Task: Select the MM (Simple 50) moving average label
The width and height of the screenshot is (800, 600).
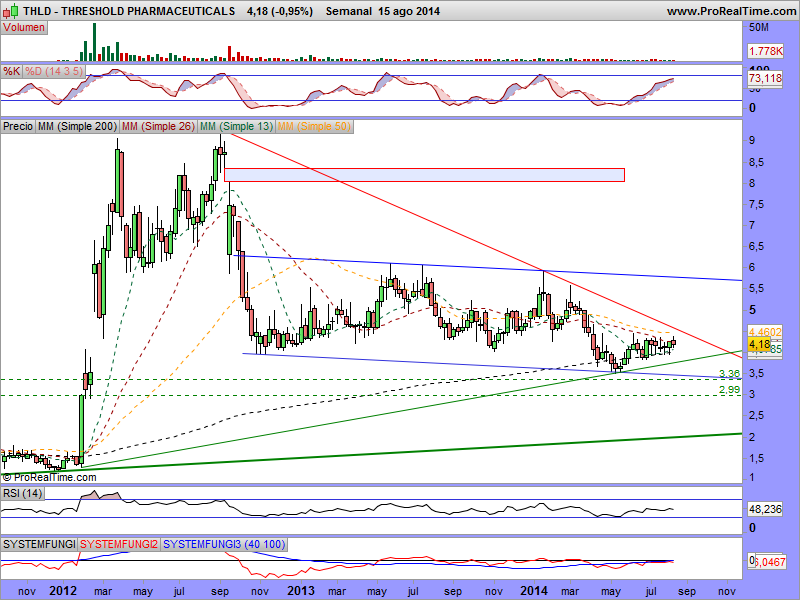Action: pyautogui.click(x=314, y=126)
